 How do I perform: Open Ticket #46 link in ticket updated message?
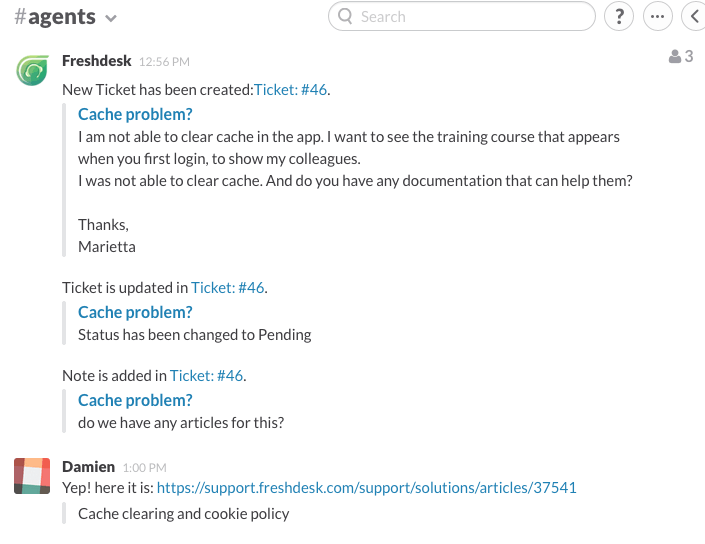228,288
